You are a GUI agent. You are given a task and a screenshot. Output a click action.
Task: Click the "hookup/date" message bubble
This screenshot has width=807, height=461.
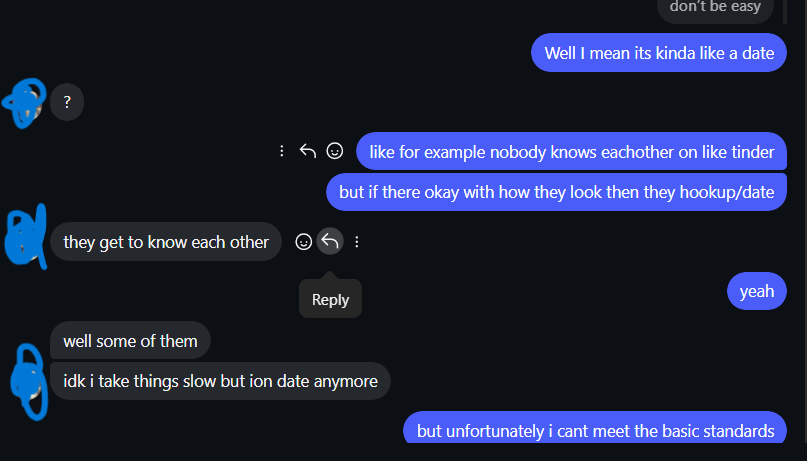tap(557, 192)
